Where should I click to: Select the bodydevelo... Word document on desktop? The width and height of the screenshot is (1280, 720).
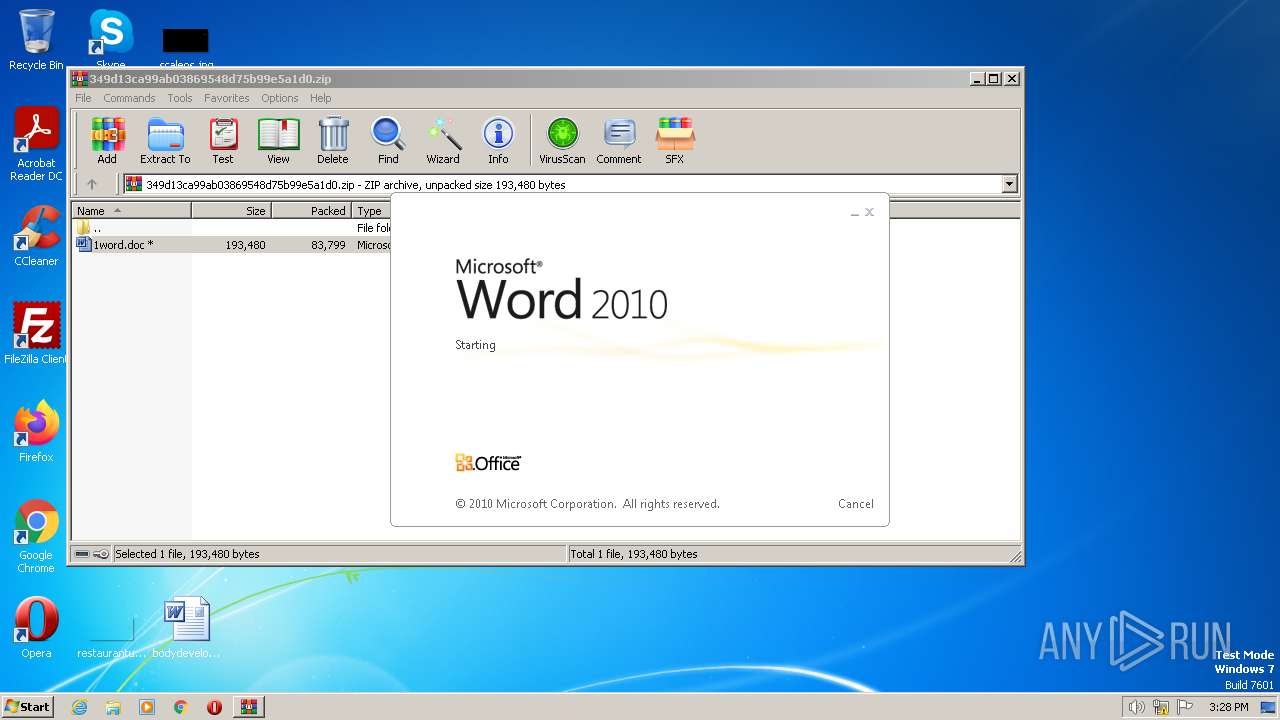tap(186, 628)
